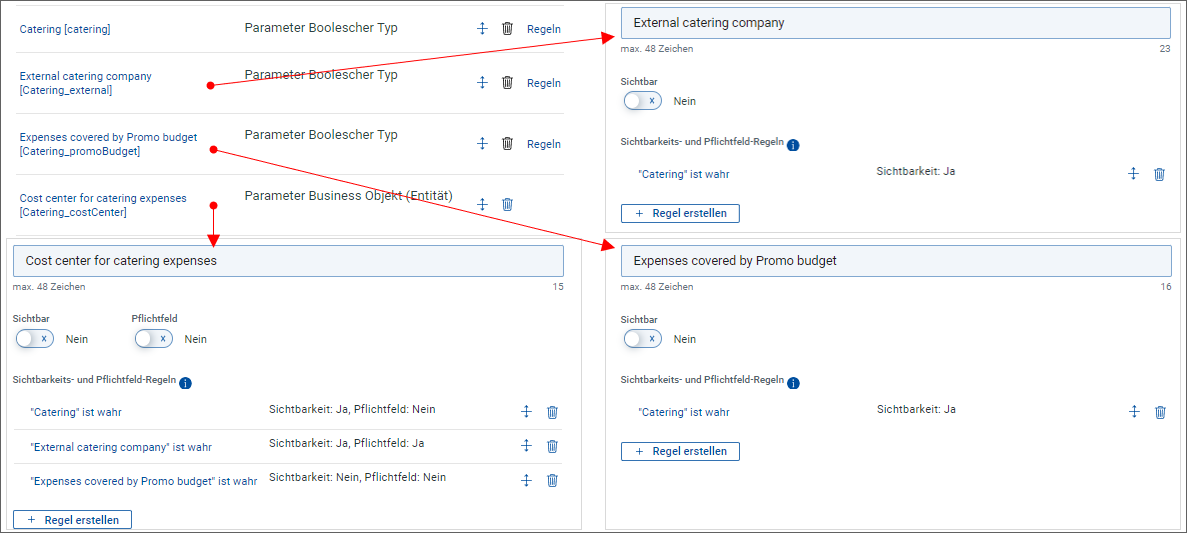Click Regel erstellen in External catering company panel

pyautogui.click(x=680, y=213)
